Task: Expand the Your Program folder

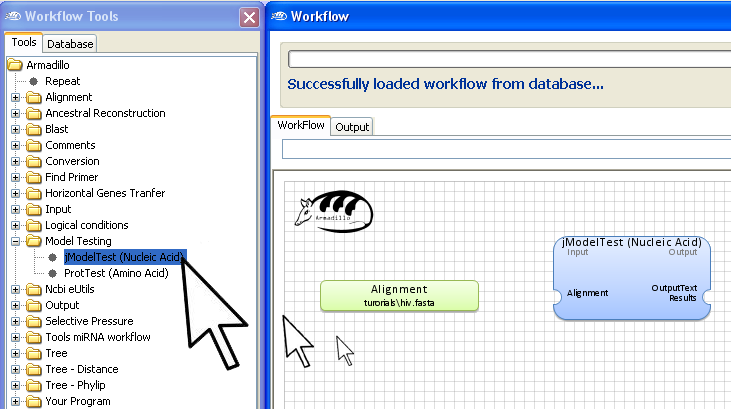Action: pos(15,401)
